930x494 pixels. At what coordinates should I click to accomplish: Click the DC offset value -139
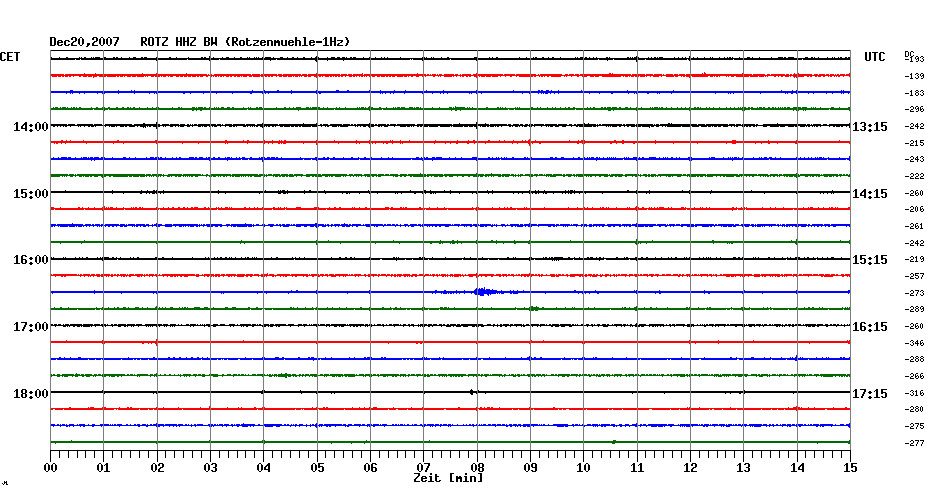[914, 76]
